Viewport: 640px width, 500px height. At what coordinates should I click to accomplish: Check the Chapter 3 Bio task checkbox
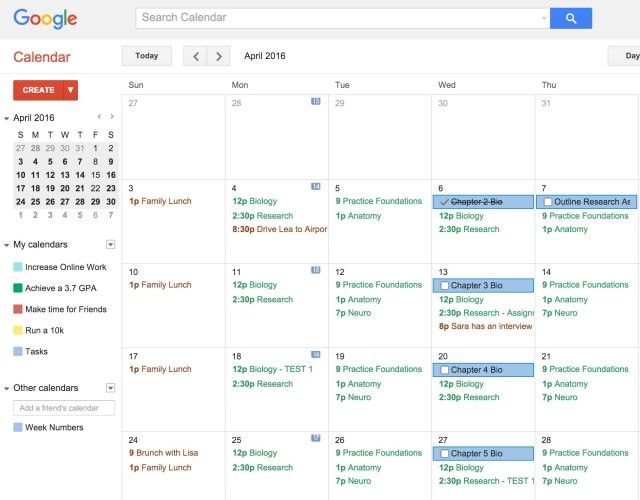tap(444, 286)
